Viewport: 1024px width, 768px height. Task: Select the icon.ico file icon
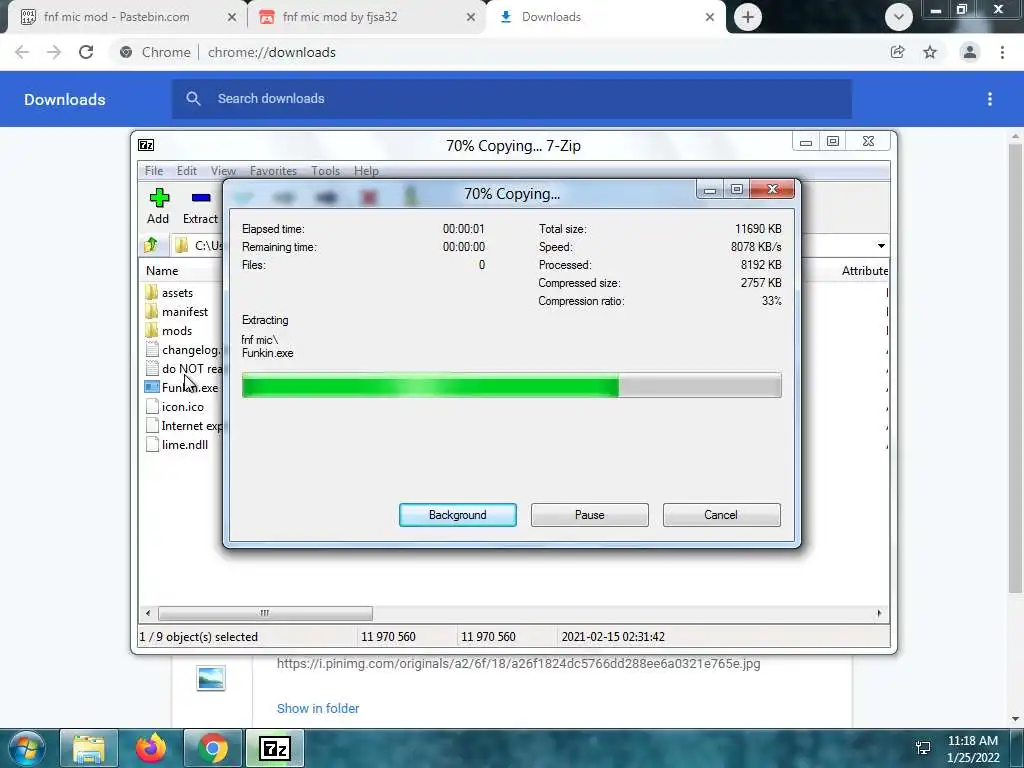[152, 406]
